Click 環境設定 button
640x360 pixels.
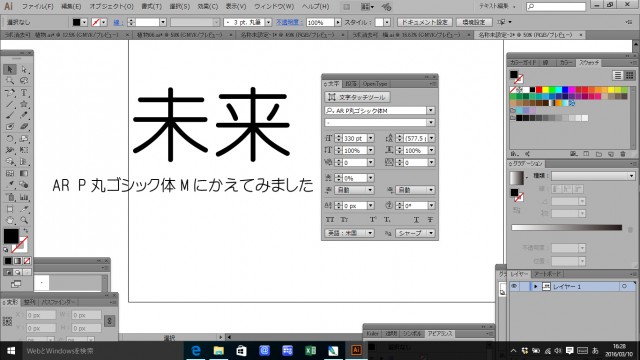[x=474, y=22]
